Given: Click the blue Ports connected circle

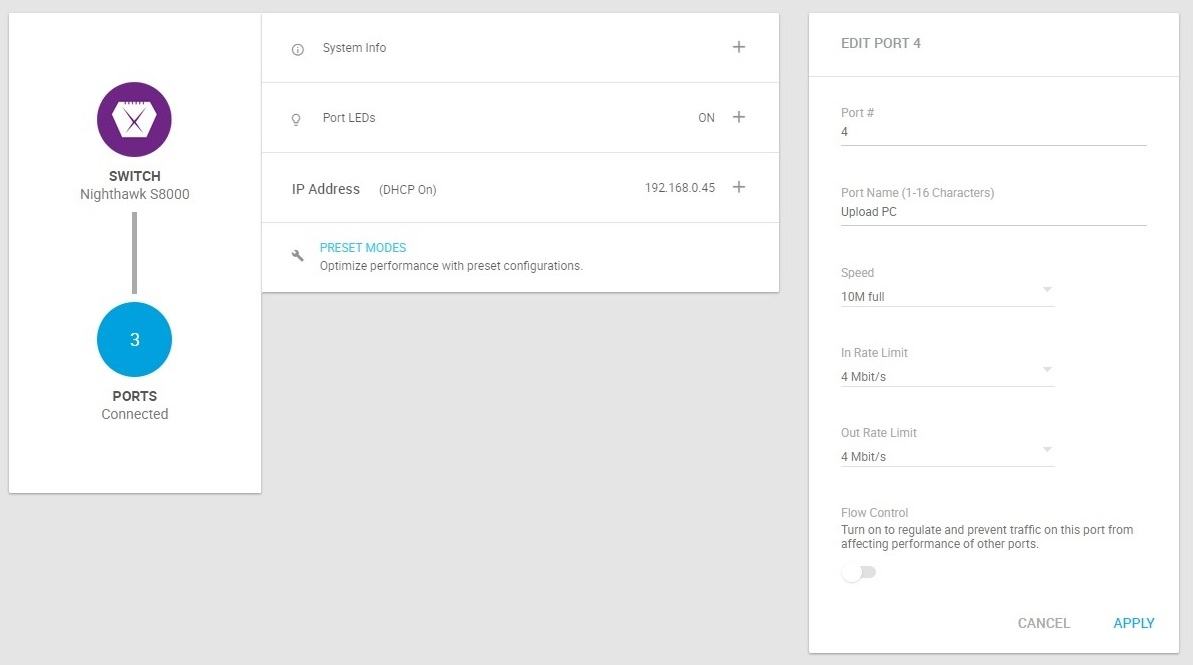Looking at the screenshot, I should pyautogui.click(x=134, y=340).
